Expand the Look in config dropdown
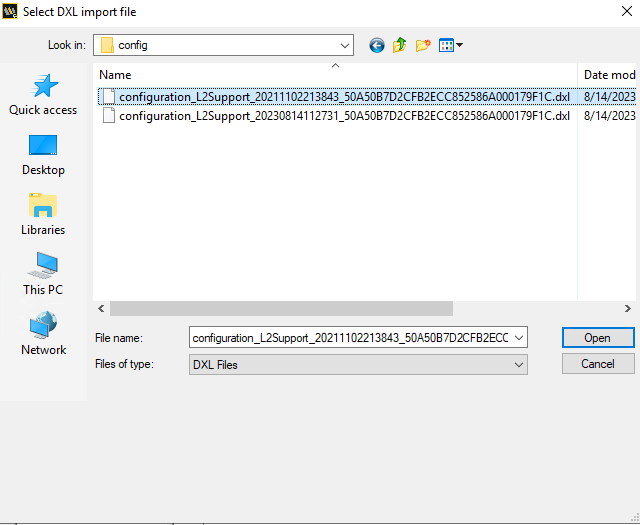Viewport: 640px width, 525px height. (x=345, y=45)
